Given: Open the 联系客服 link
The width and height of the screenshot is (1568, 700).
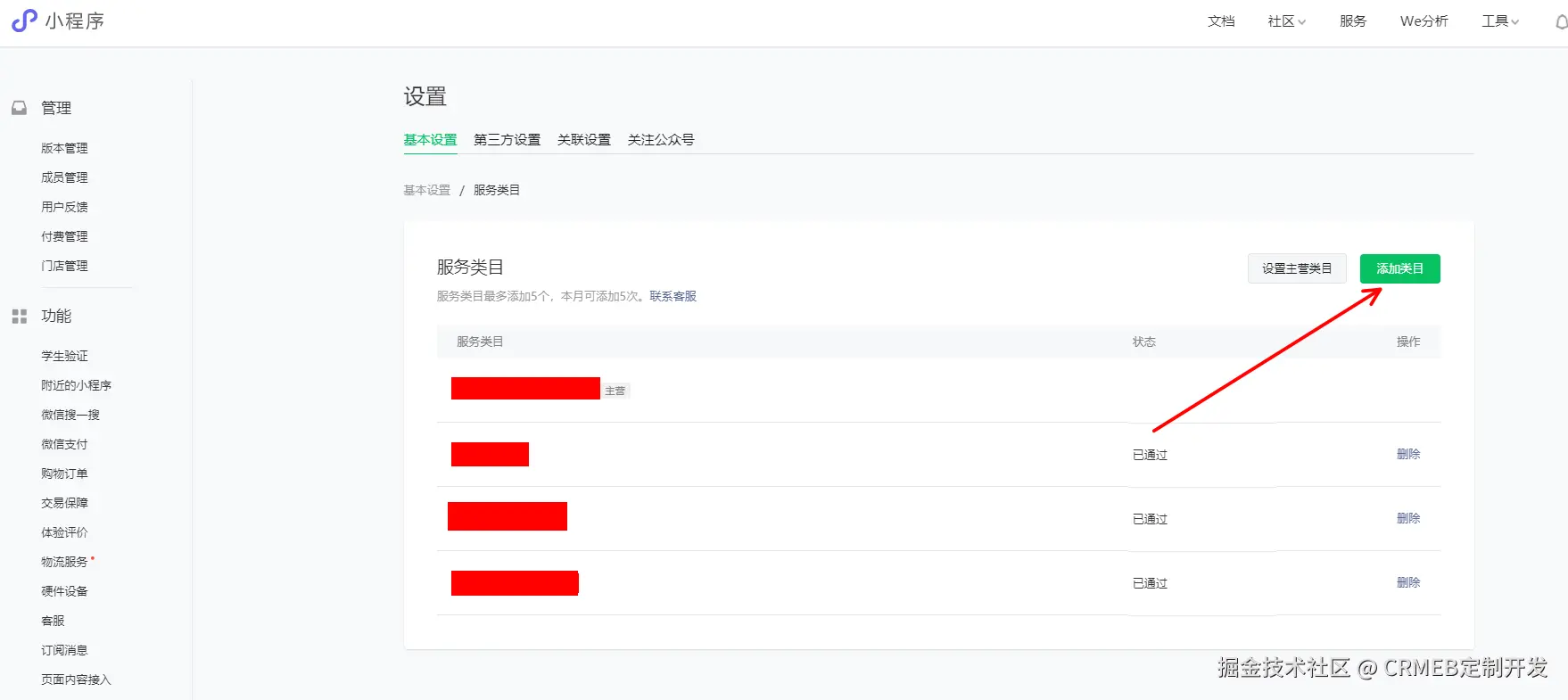Looking at the screenshot, I should click(x=673, y=296).
